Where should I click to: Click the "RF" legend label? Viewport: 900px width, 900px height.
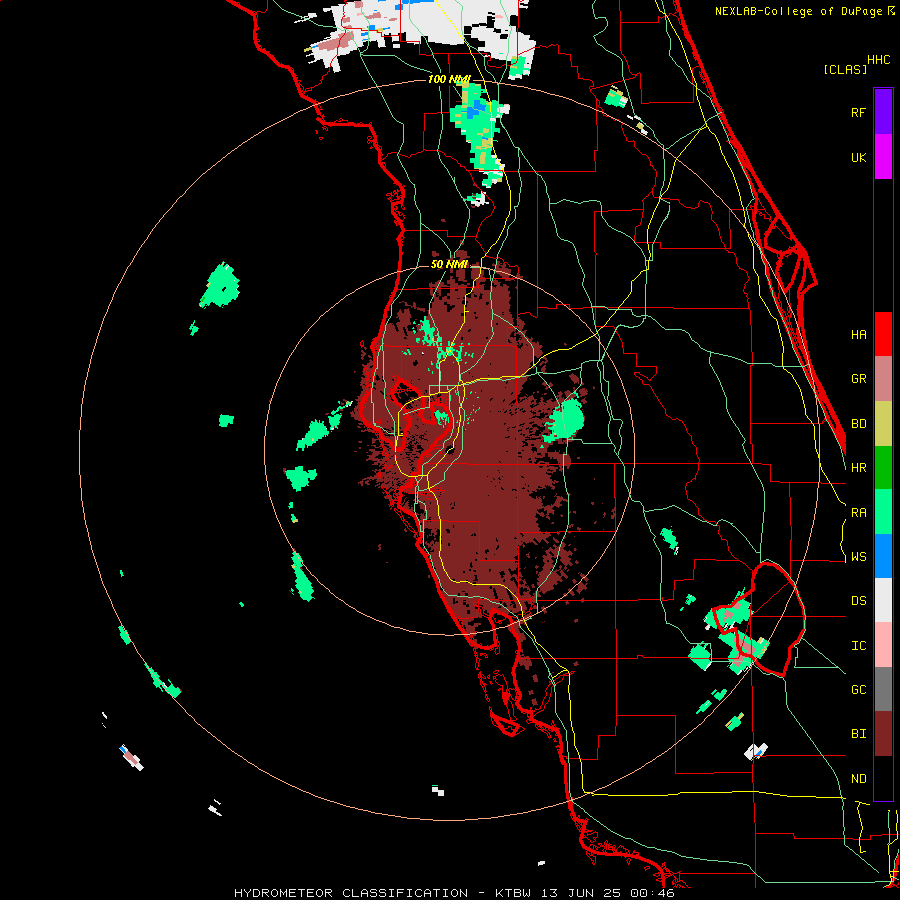pos(858,112)
